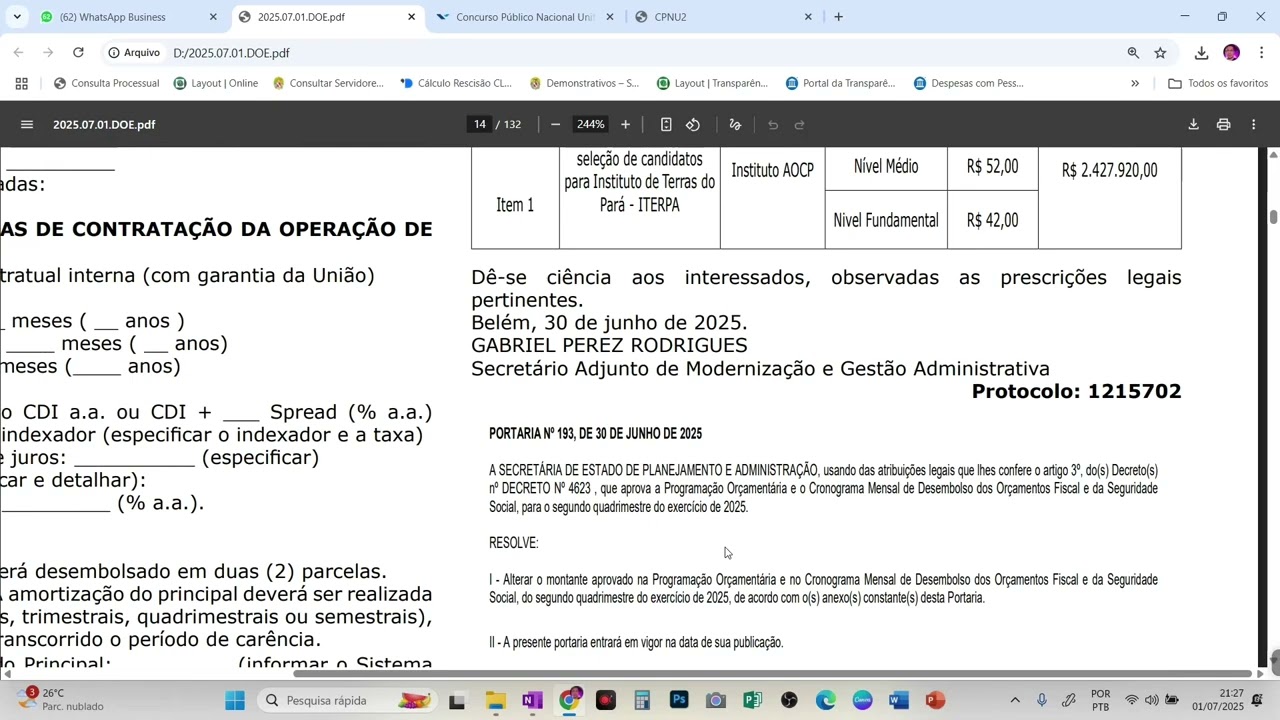Open the apps grid in bookmarks bar

tap(21, 83)
